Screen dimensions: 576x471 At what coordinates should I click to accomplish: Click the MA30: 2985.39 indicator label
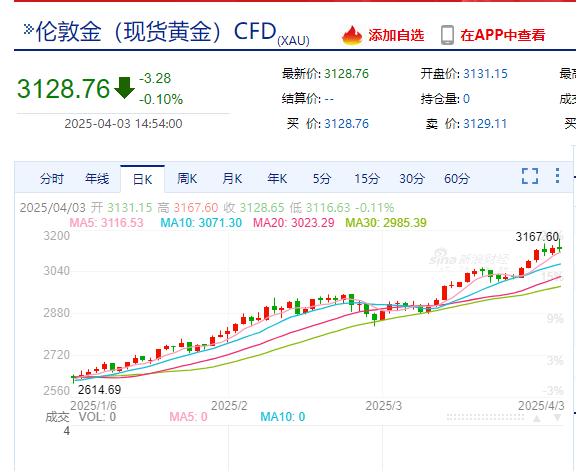coord(386,223)
